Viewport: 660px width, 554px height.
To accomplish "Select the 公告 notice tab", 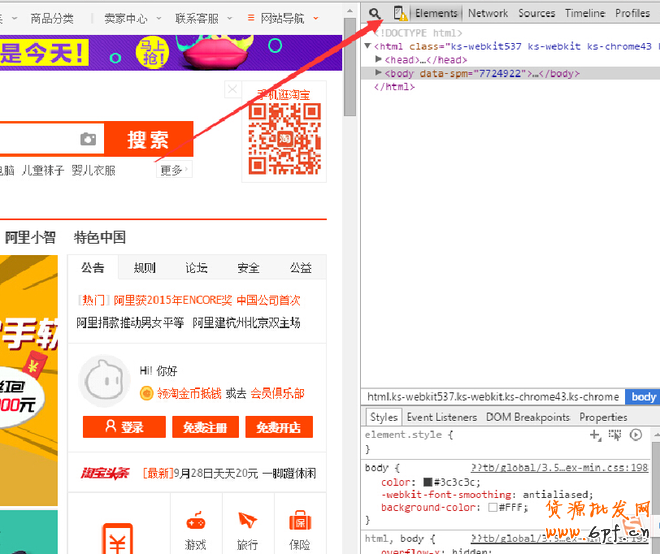I will point(93,267).
